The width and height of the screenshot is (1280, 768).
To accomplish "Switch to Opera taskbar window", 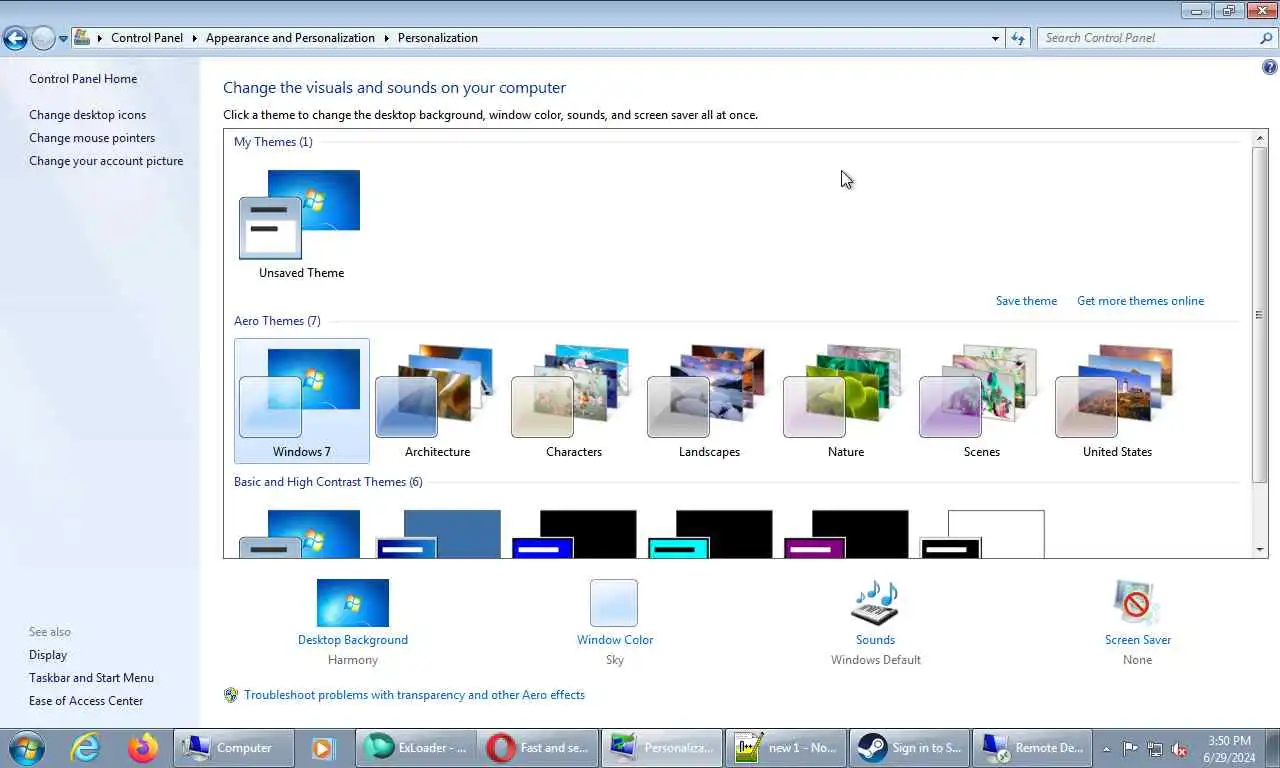I will pyautogui.click(x=539, y=748).
